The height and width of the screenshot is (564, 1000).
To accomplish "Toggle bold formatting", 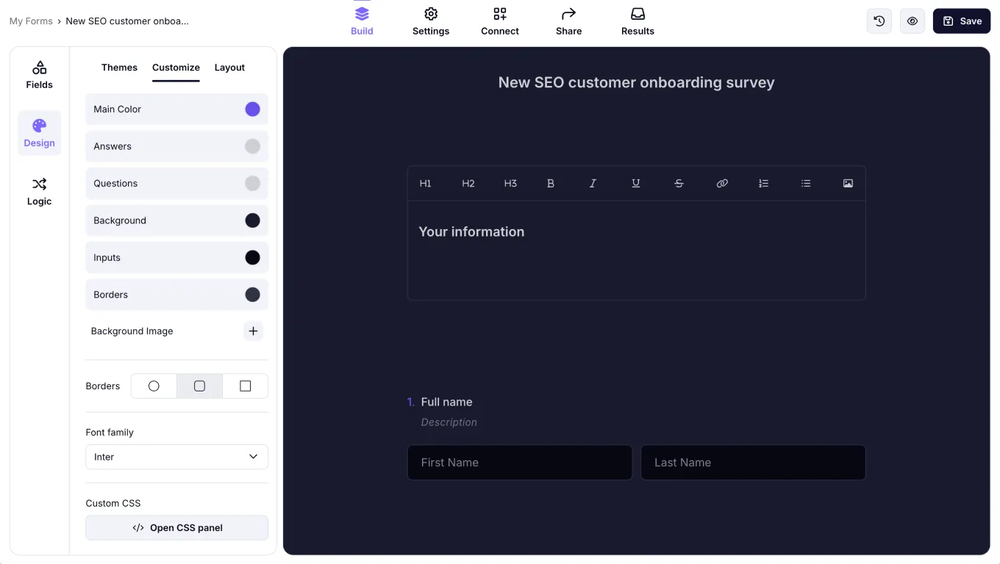I will pyautogui.click(x=550, y=183).
